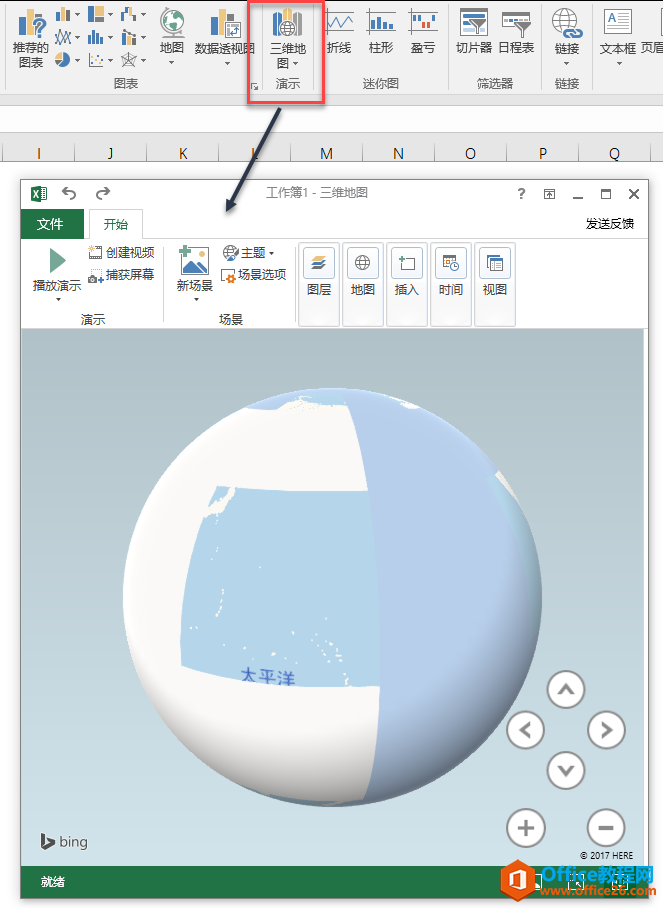Insert a 切片器 slicer
This screenshot has width=663, height=908.
click(x=474, y=33)
